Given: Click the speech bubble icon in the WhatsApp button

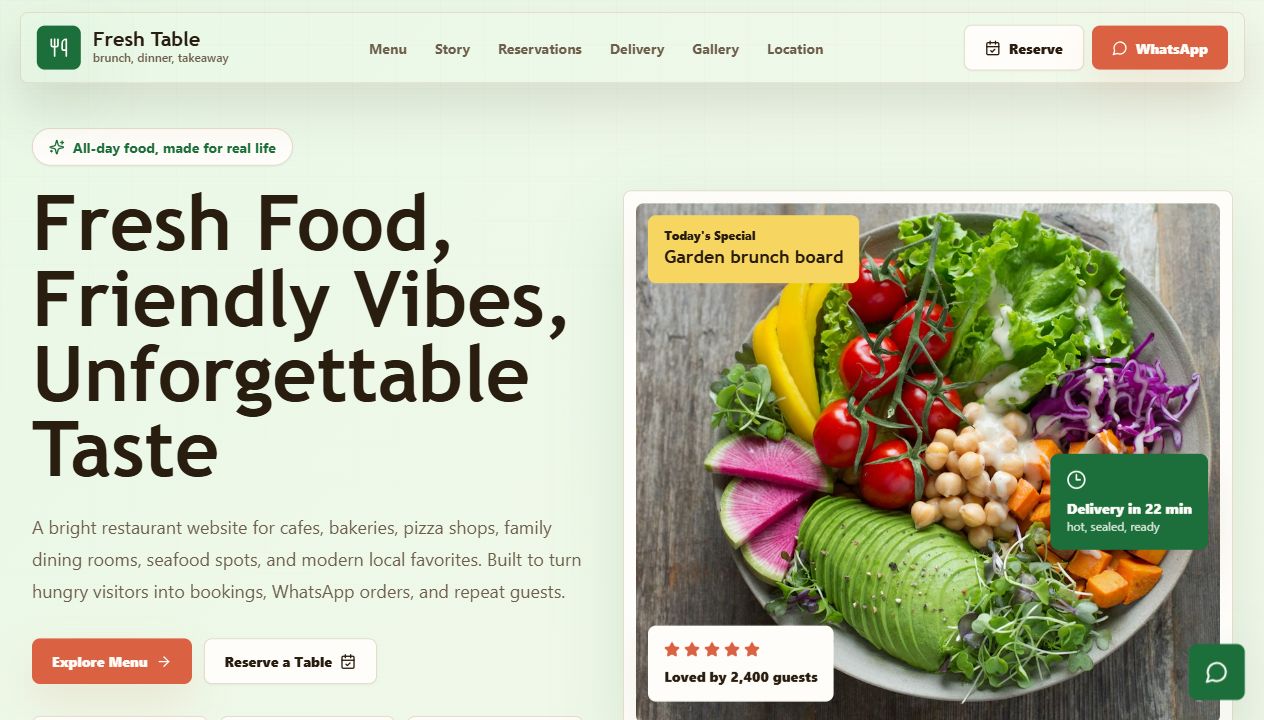Looking at the screenshot, I should pyautogui.click(x=1119, y=48).
